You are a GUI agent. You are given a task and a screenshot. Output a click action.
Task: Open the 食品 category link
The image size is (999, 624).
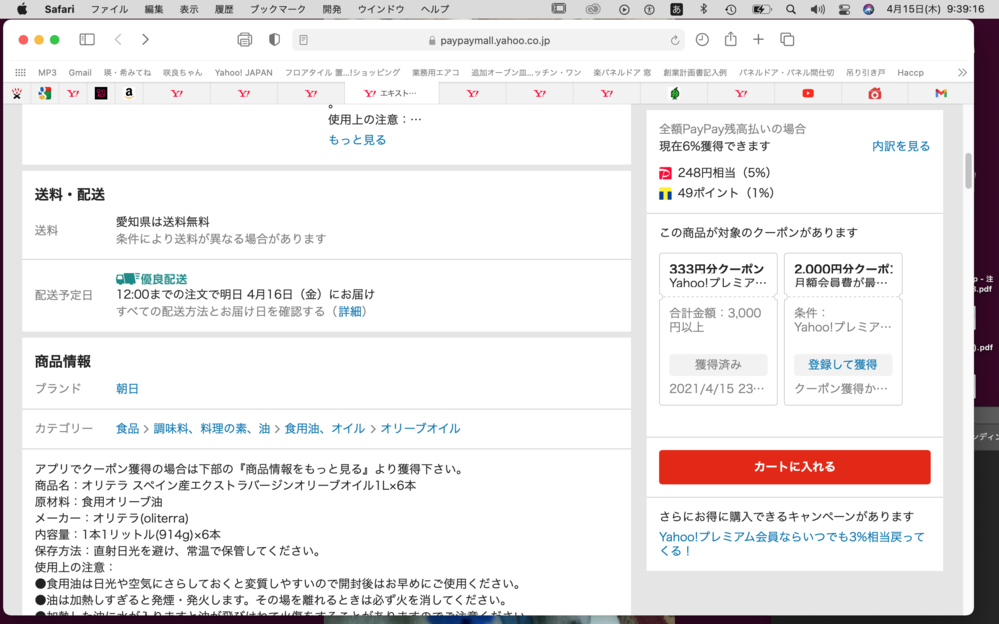[x=127, y=428]
